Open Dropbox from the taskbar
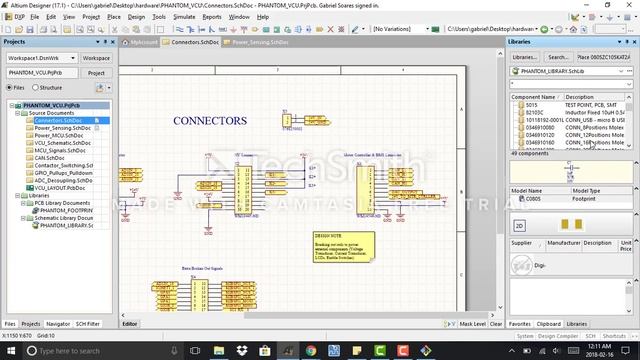The image size is (640, 360). click(242, 351)
